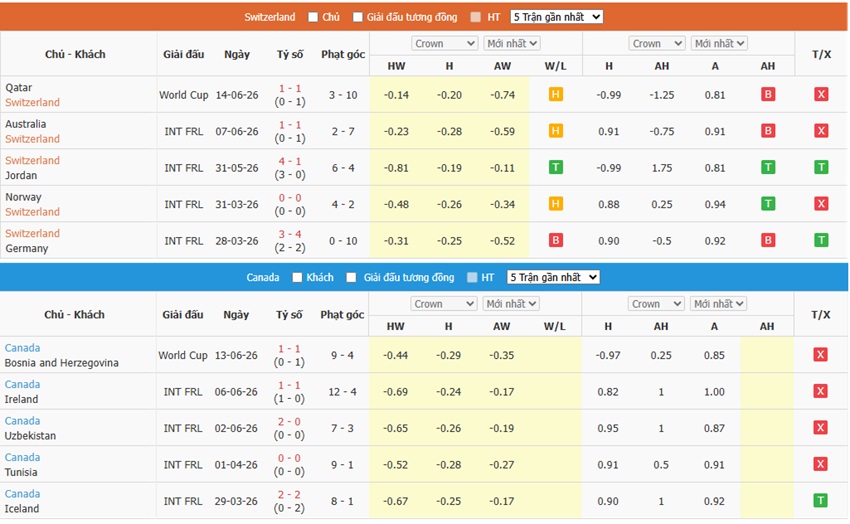Viewport: 850px width, 524px height.
Task: Click green T badge in Norway-Switzerland AH column
Action: pos(768,204)
